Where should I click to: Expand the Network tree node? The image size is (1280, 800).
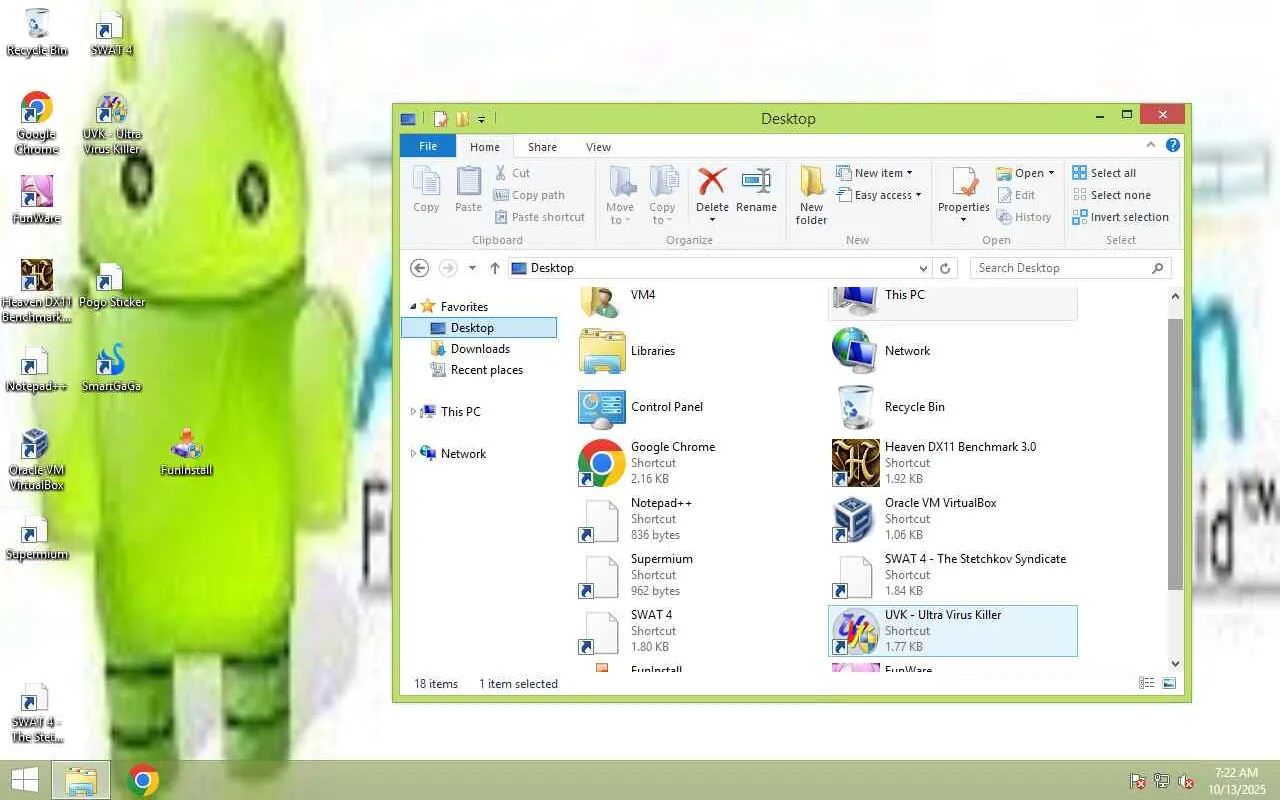[x=413, y=454]
